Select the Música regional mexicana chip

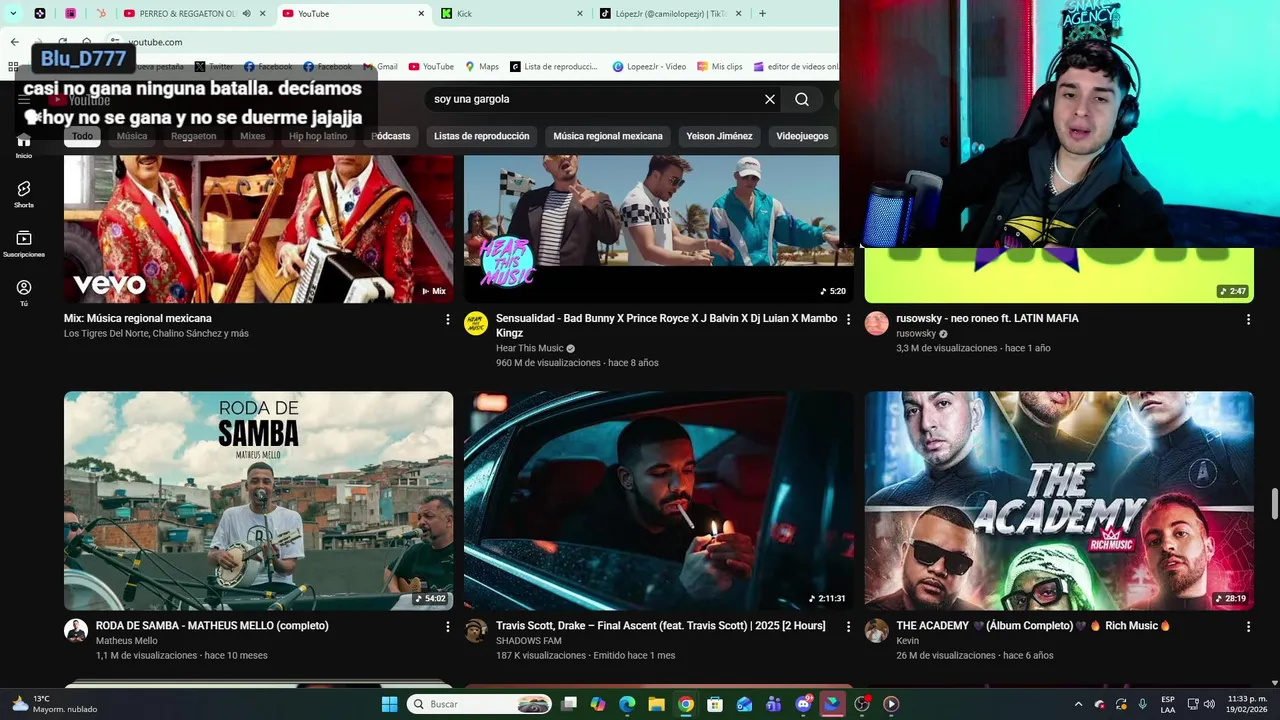pyautogui.click(x=608, y=136)
